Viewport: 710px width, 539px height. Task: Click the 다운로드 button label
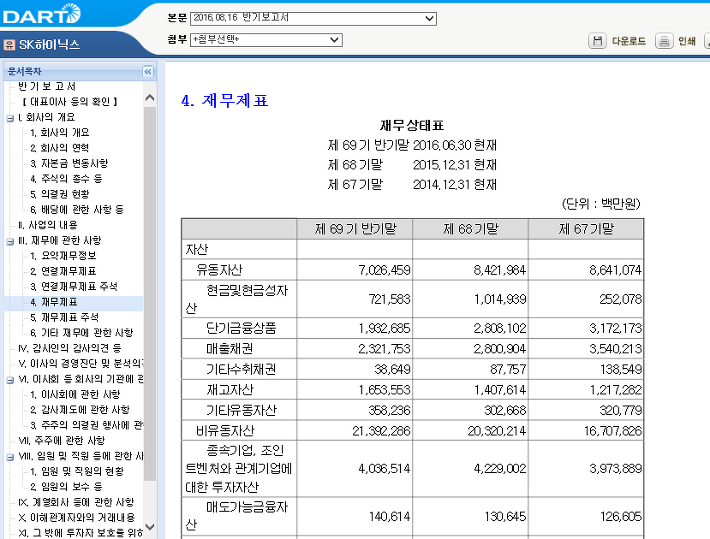(x=629, y=41)
